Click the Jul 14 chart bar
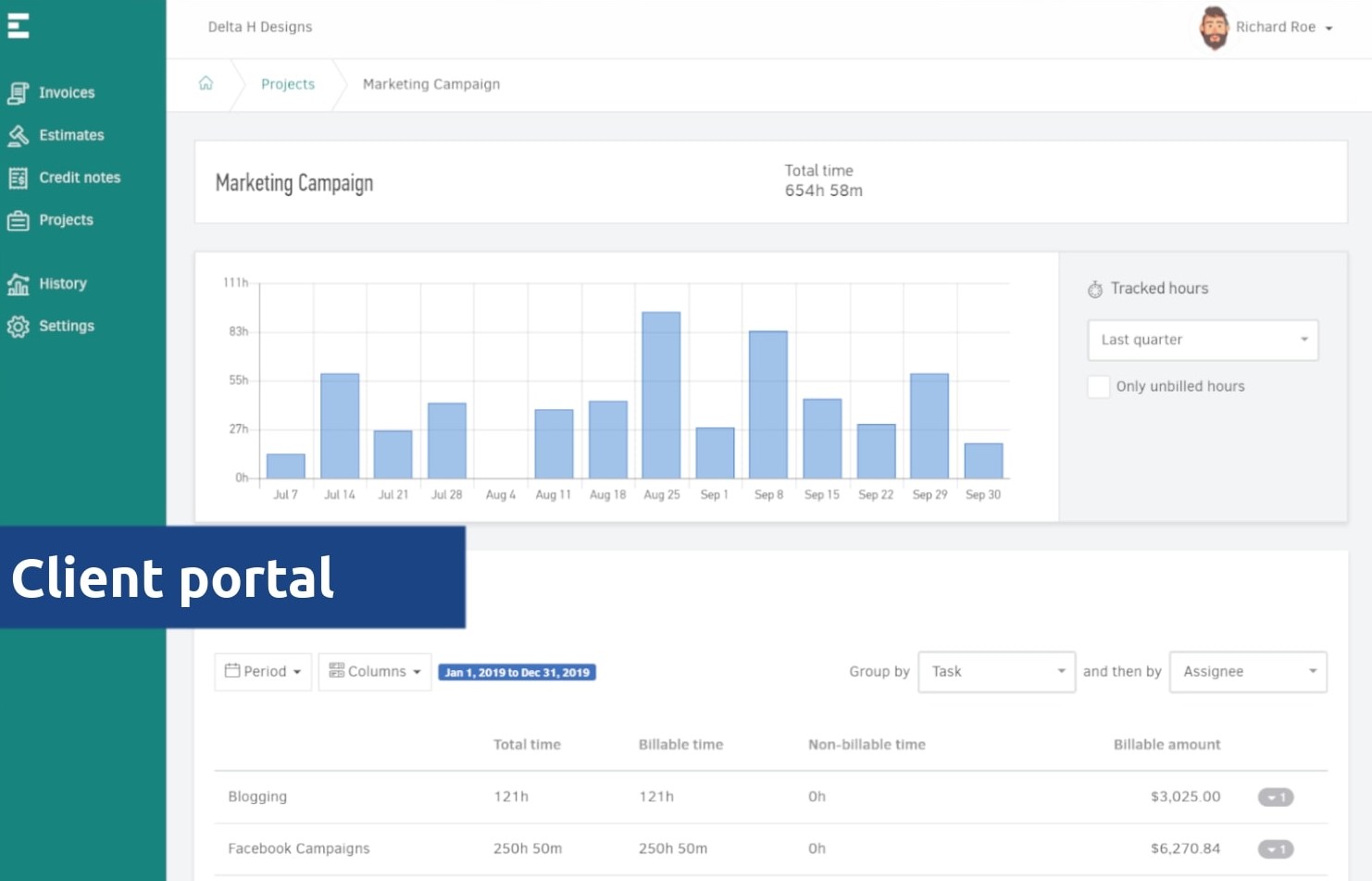Screen dimensions: 1372x881 point(340,426)
